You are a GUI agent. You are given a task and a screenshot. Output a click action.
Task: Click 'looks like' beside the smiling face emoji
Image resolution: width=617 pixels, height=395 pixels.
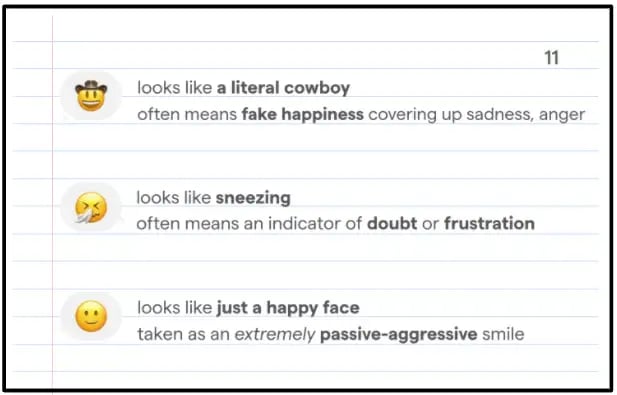coord(175,308)
